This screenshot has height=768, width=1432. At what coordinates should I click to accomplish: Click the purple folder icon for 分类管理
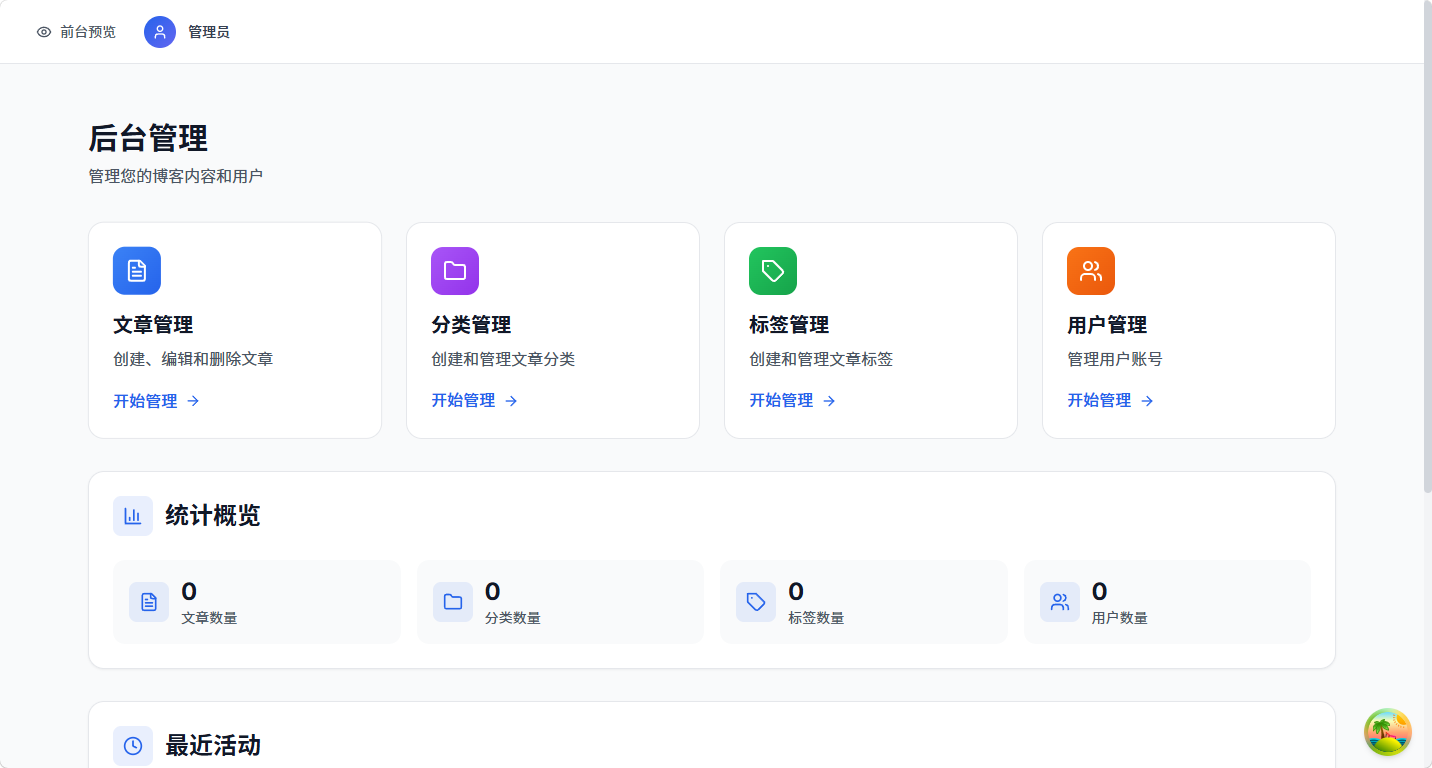[x=455, y=271]
